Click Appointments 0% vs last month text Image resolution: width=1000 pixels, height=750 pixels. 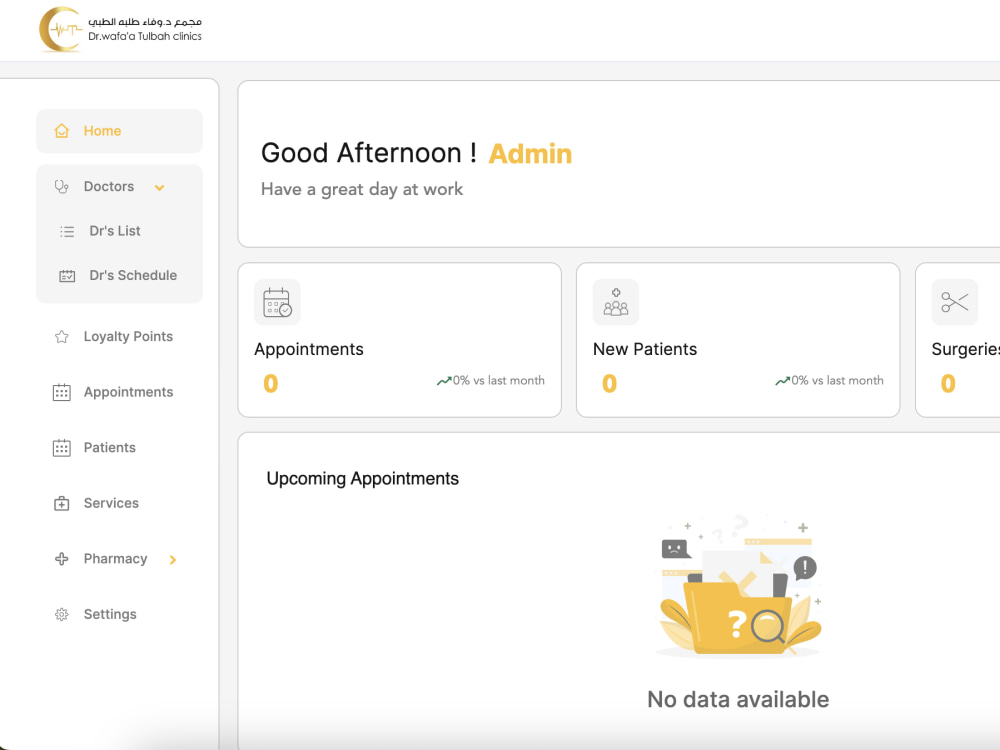(499, 381)
